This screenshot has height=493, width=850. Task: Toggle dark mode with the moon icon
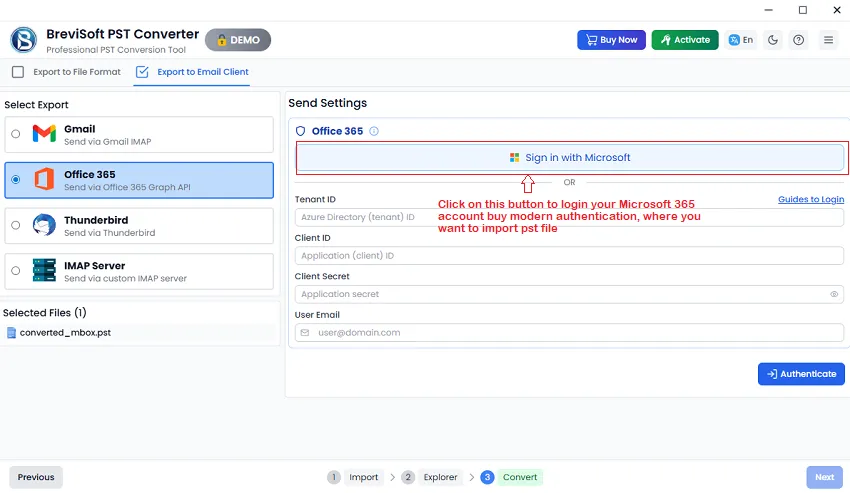pos(773,40)
